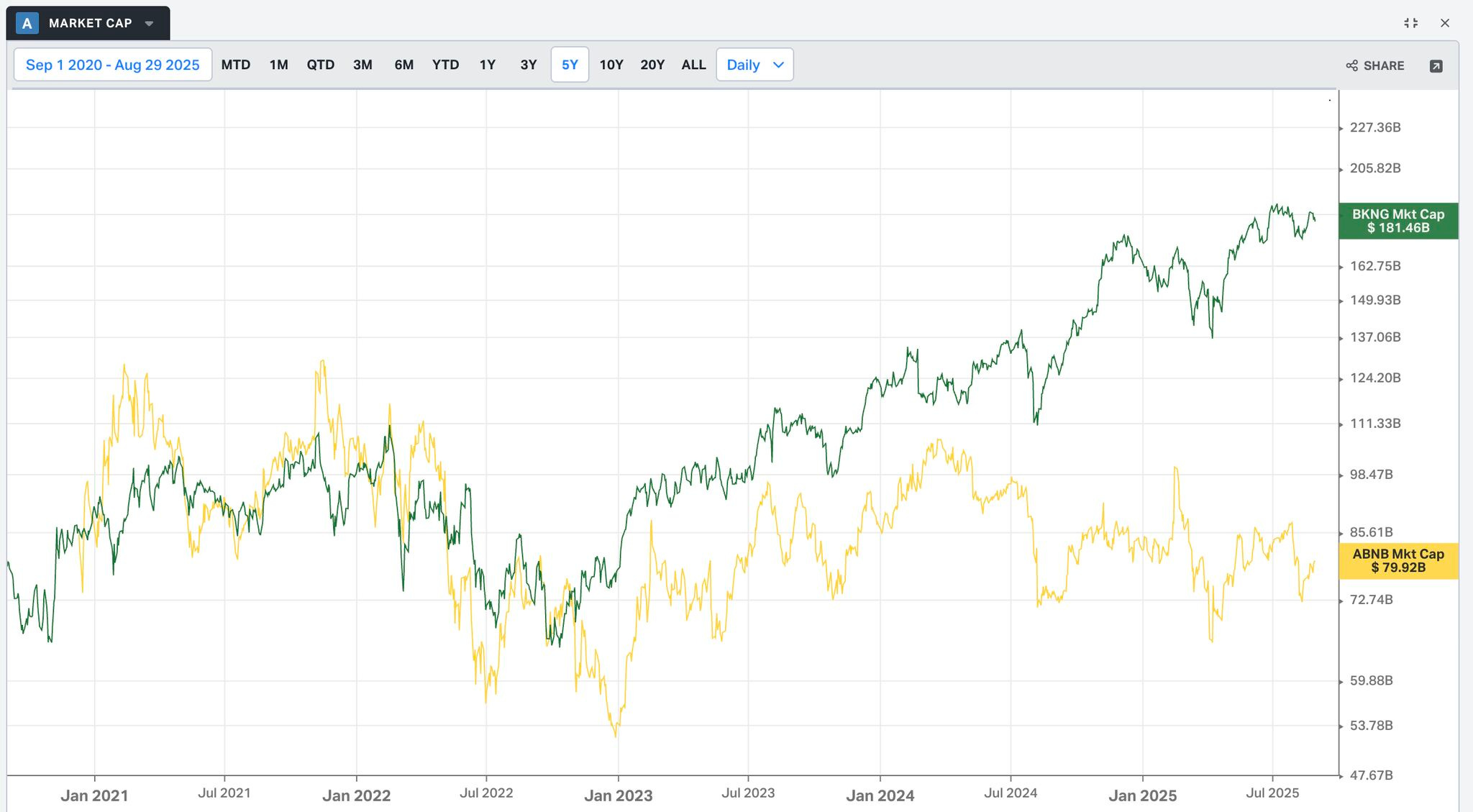Show ALL available history

693,65
